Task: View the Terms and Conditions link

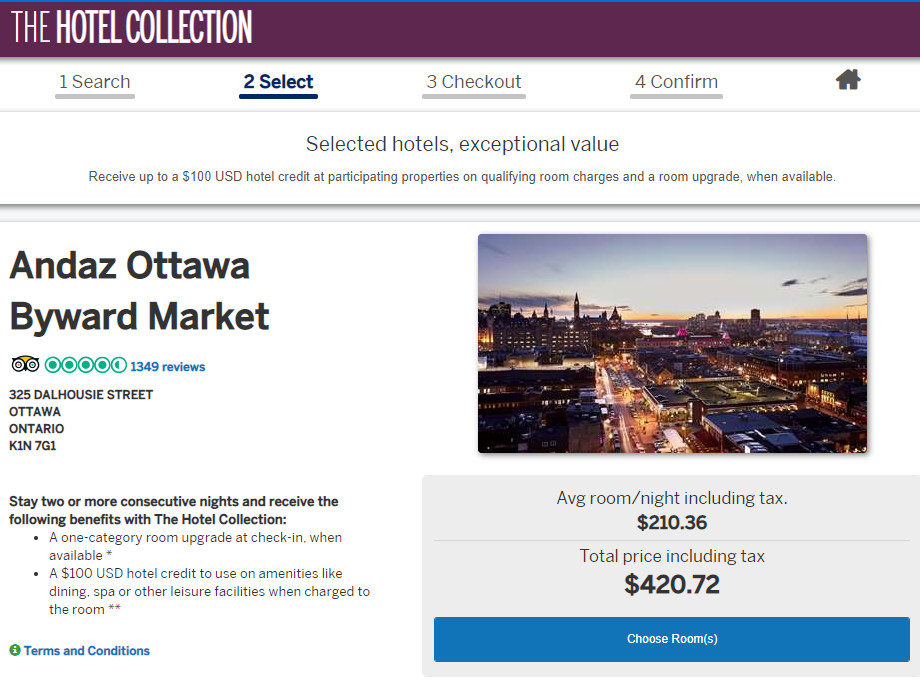Action: [86, 651]
